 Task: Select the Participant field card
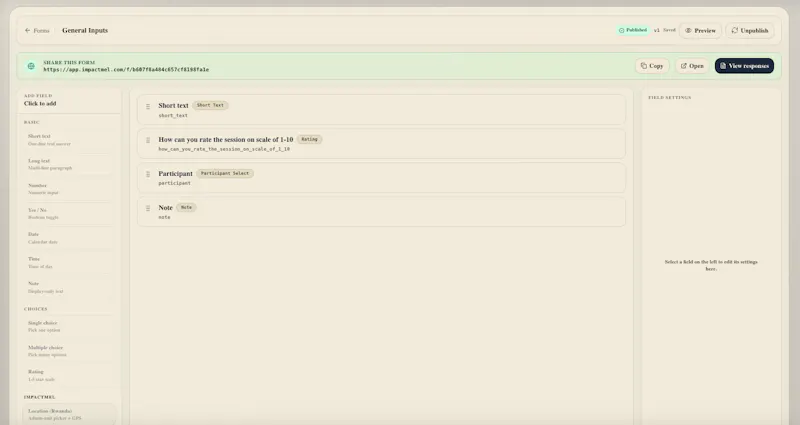tap(381, 178)
